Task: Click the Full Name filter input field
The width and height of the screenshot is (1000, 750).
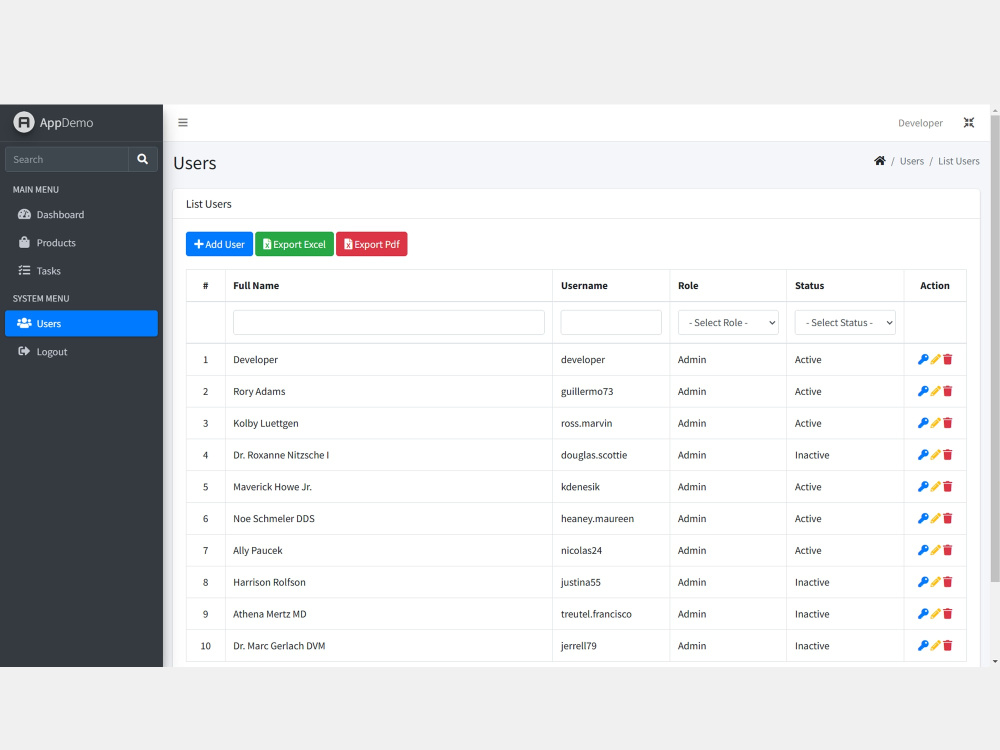Action: 388,322
